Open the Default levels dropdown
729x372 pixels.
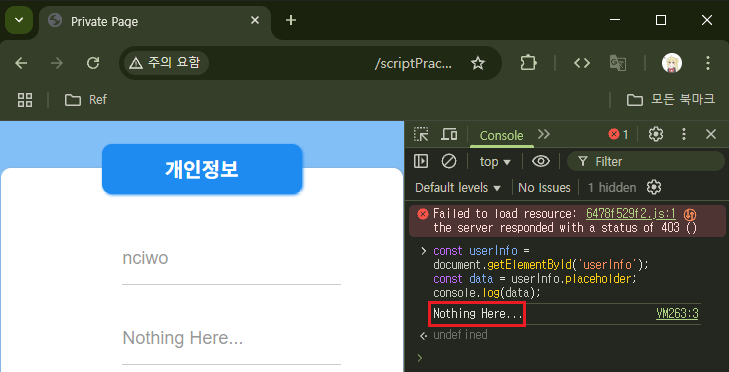(458, 187)
